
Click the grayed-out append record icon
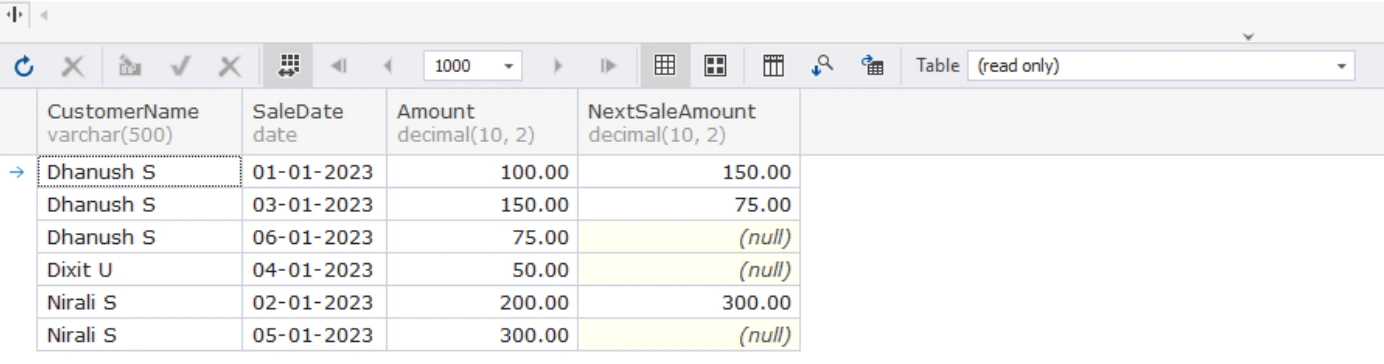(130, 67)
